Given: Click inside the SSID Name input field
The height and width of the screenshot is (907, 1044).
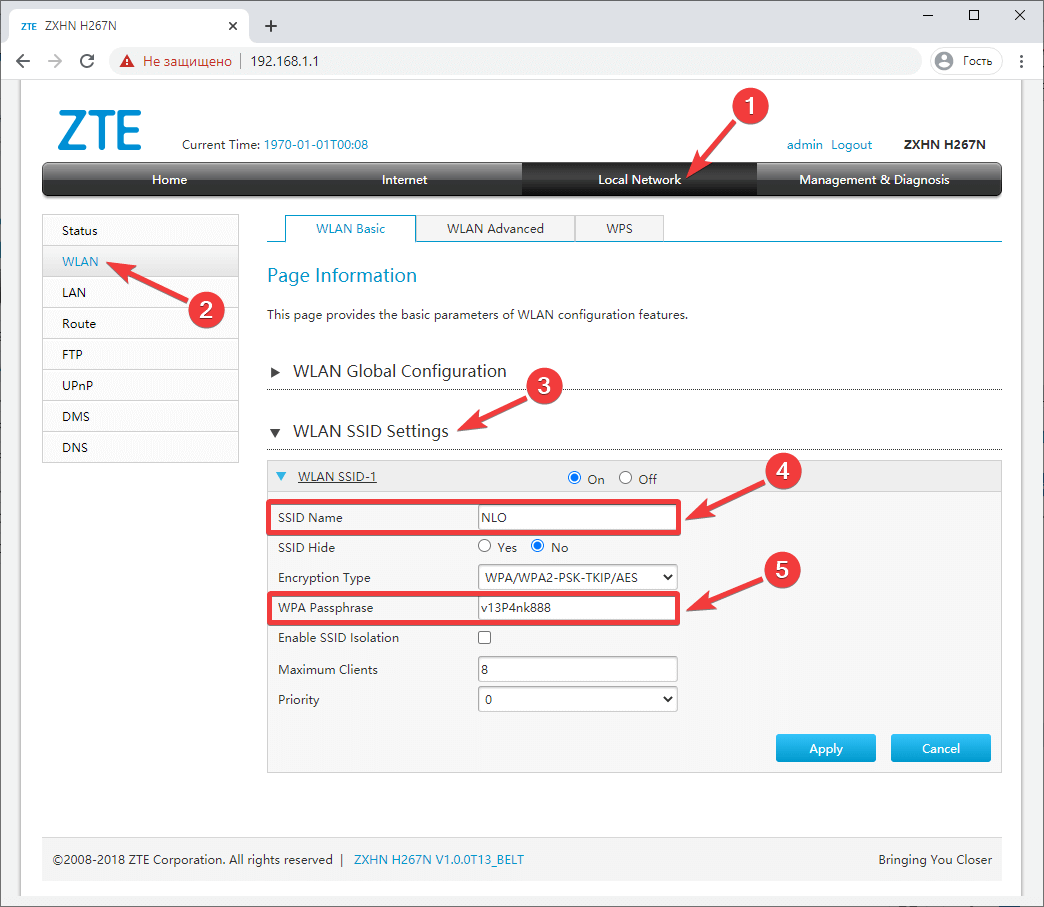Looking at the screenshot, I should tap(577, 517).
